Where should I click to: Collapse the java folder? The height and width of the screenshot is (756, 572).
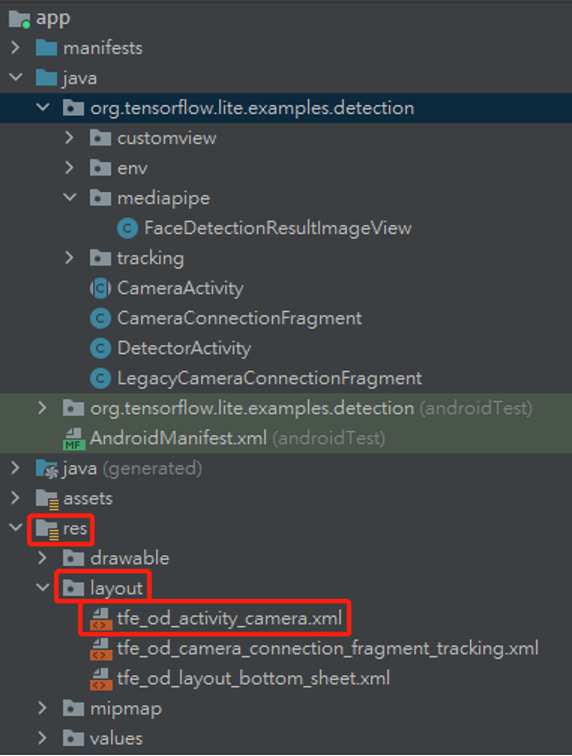click(15, 77)
